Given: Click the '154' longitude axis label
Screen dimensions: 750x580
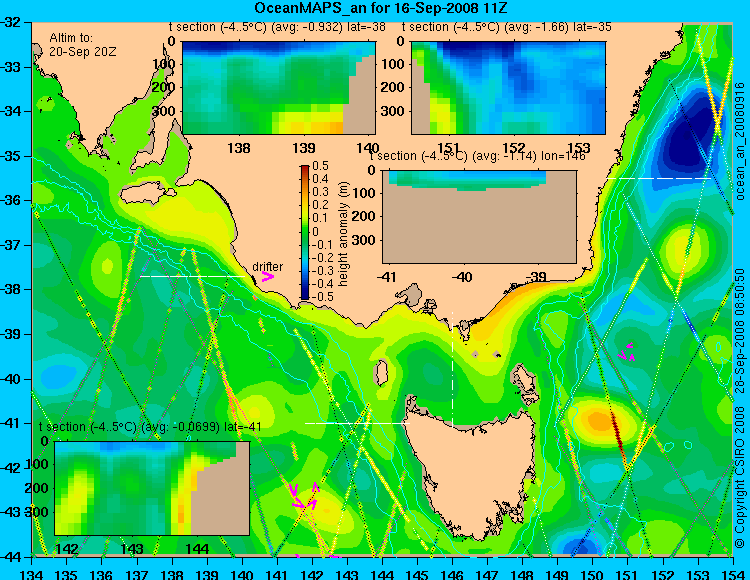Looking at the screenshot, I should [x=733, y=574].
